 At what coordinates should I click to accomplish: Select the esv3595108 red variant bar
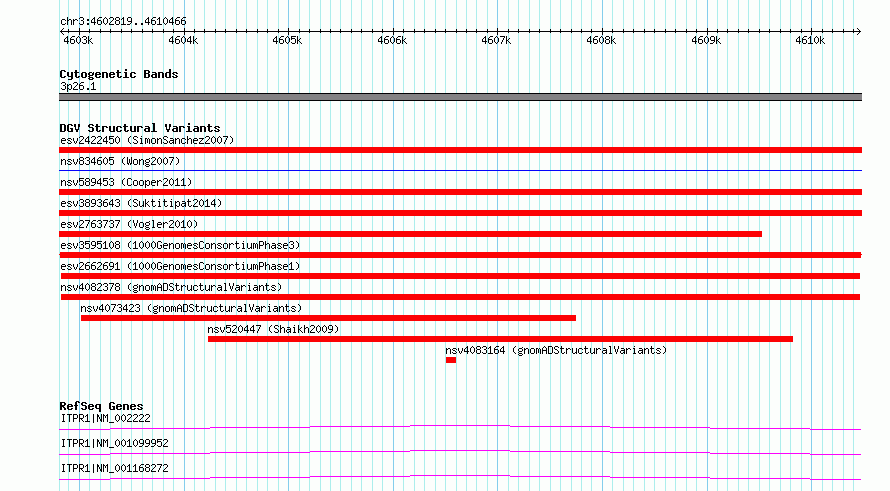click(x=460, y=255)
